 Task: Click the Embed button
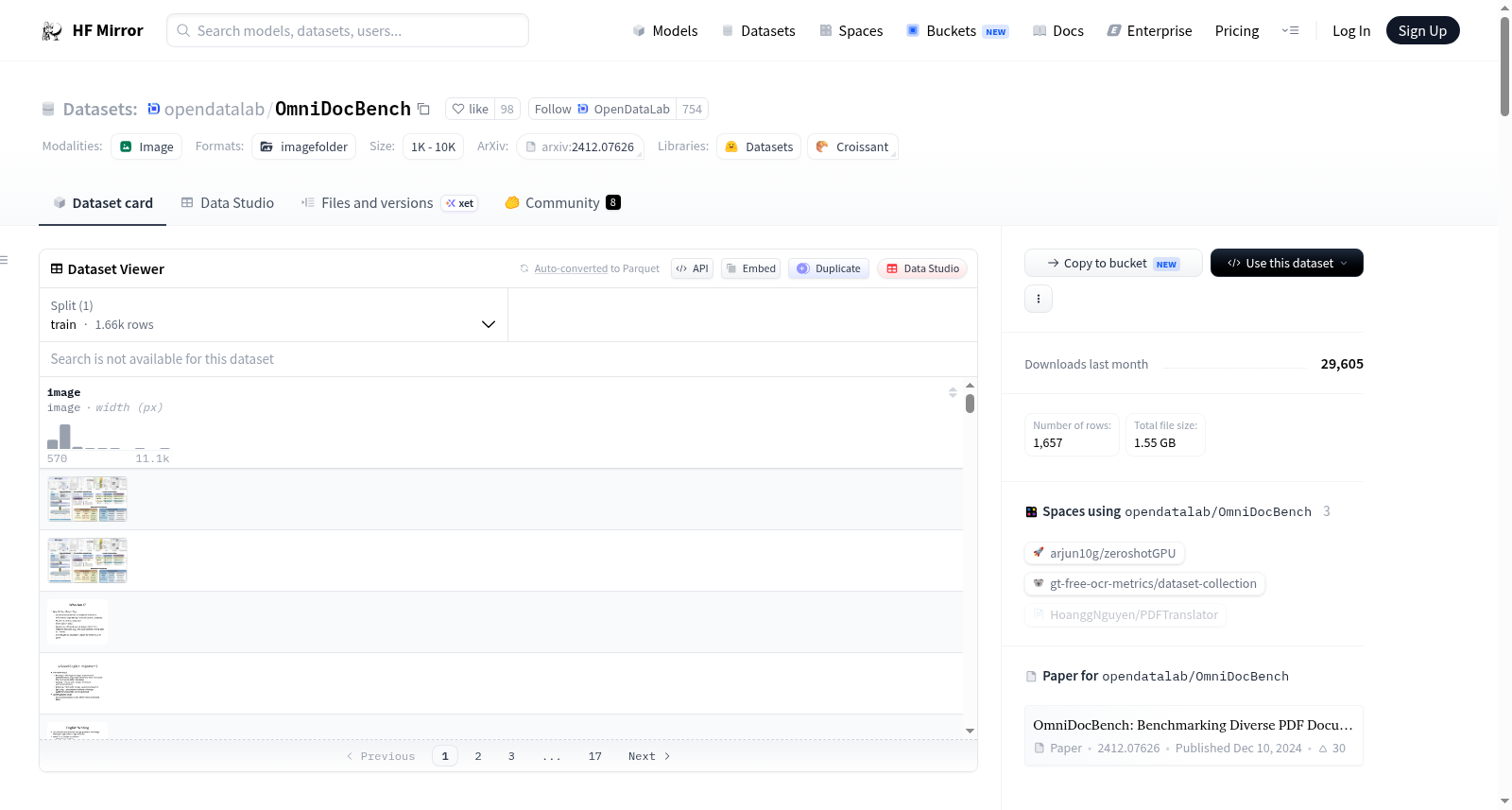(x=750, y=268)
